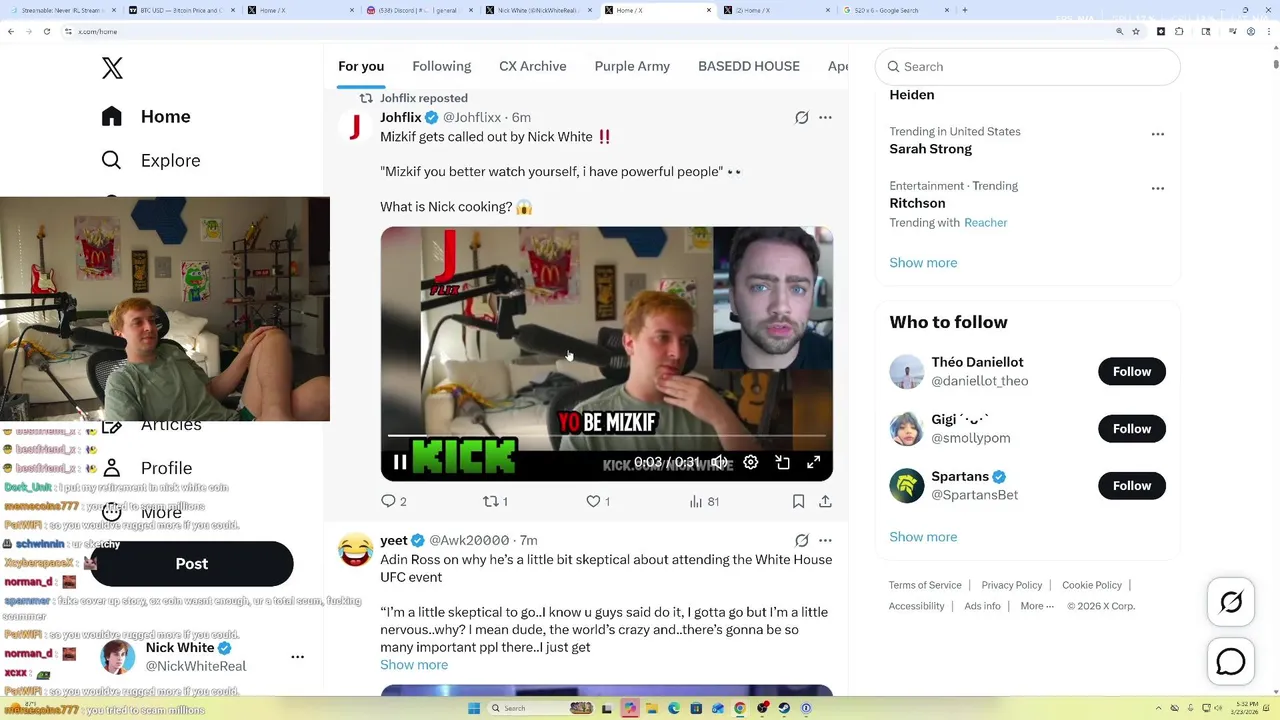
Task: Seek using the video progress bar
Action: click(607, 436)
